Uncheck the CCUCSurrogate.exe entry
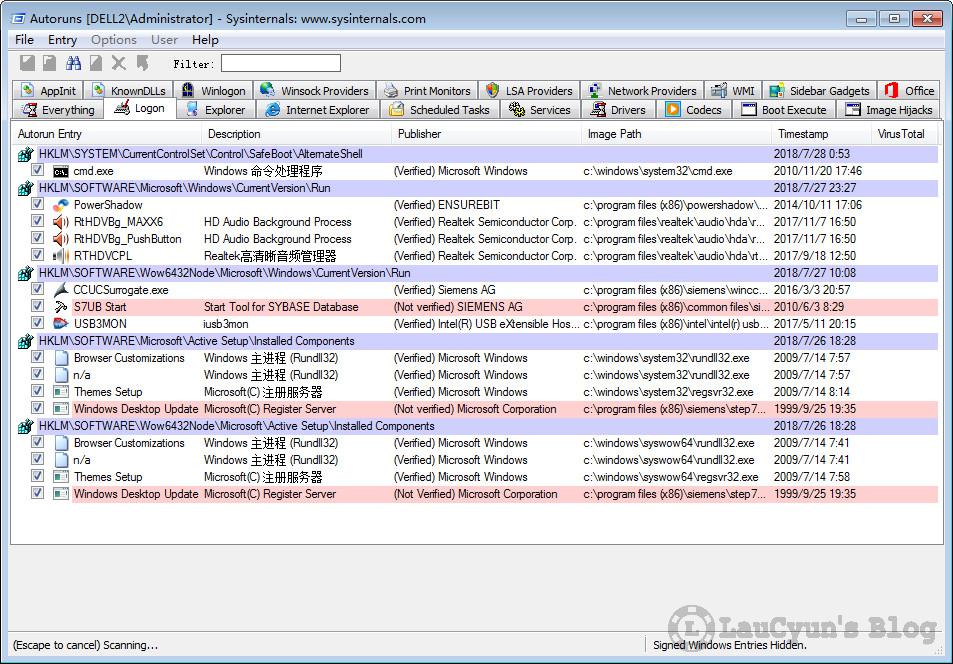 37,289
